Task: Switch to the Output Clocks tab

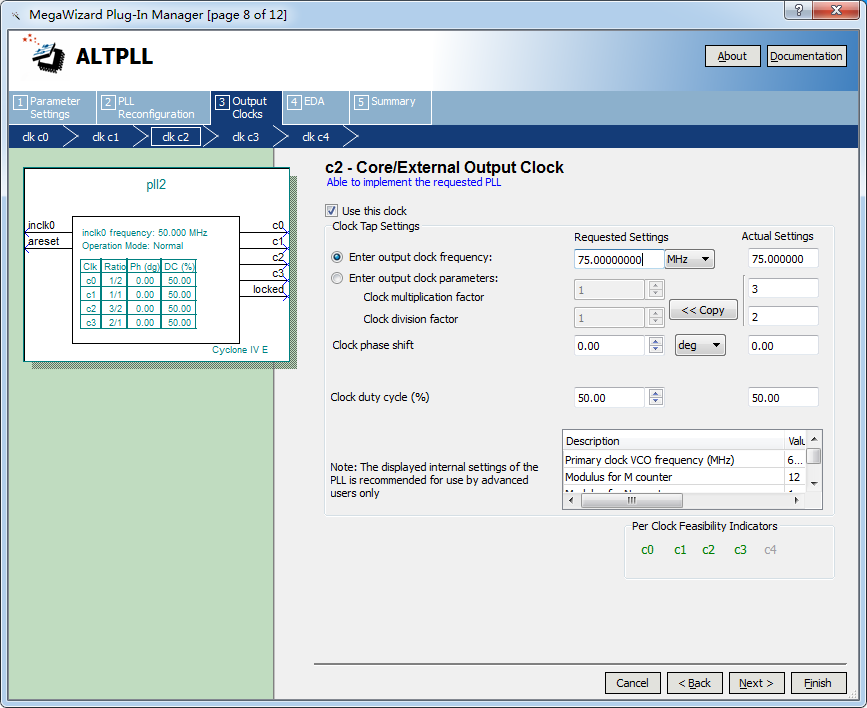Action: click(247, 108)
